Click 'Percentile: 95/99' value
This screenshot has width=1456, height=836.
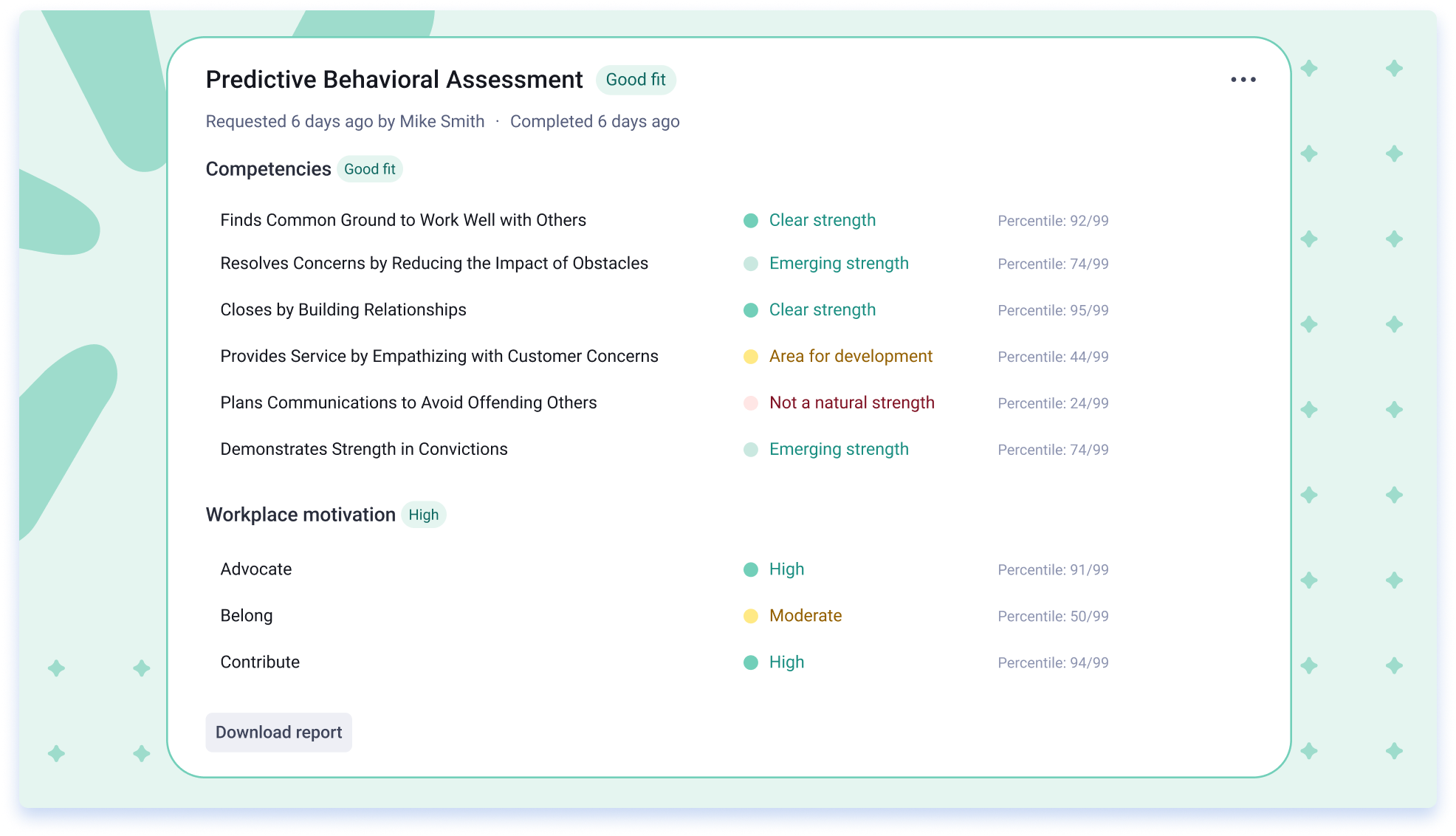click(x=1053, y=310)
